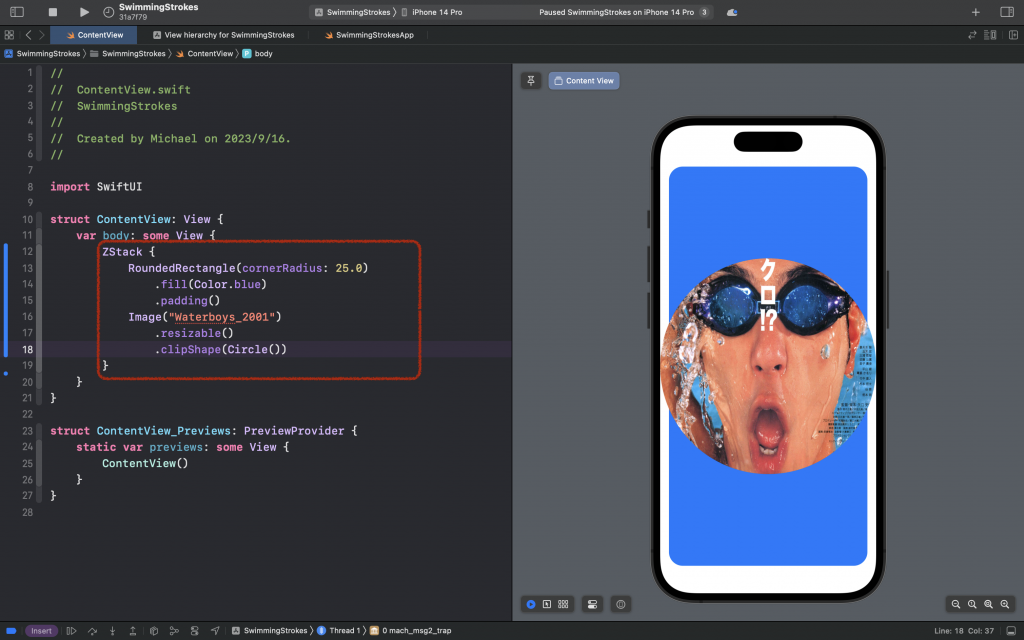Select the Content View preview chip
This screenshot has height=640, width=1024.
click(x=584, y=80)
